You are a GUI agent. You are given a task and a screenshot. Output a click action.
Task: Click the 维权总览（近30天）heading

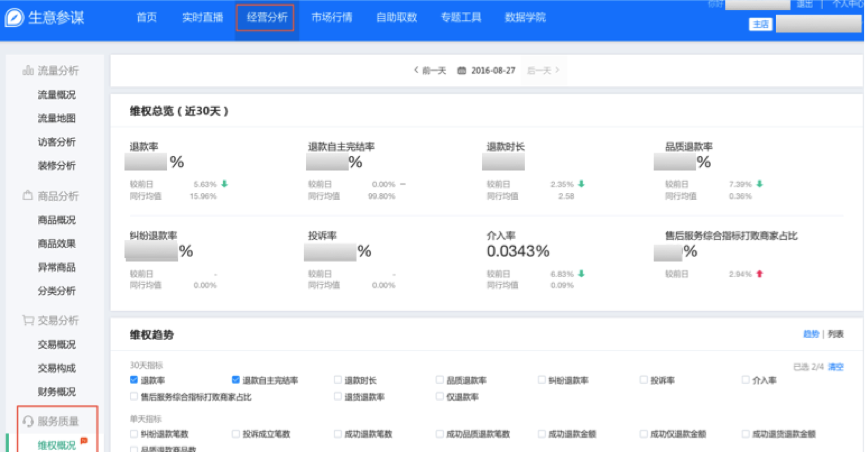tap(179, 111)
